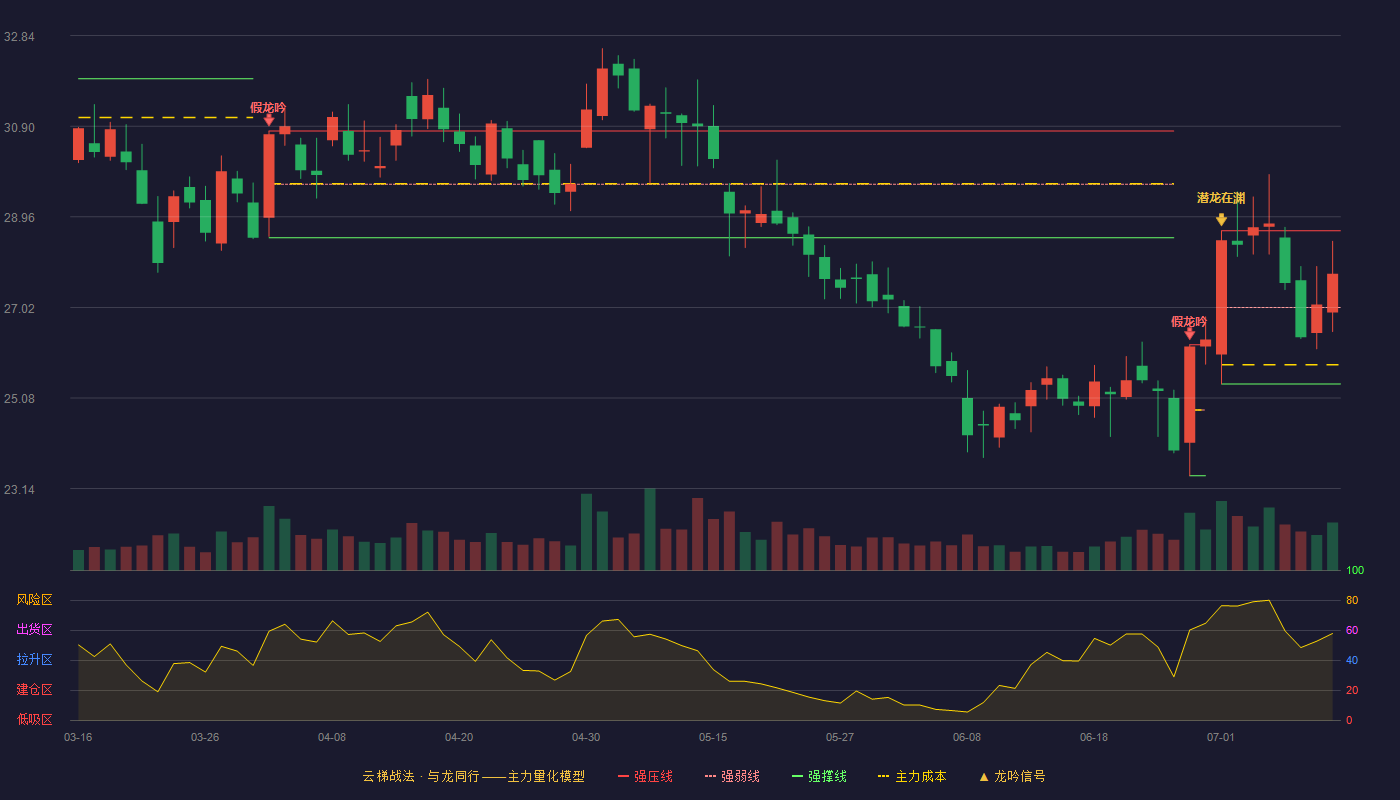This screenshot has width=1400, height=800.
Task: Click the 06-18 date label
Action: (x=1094, y=737)
